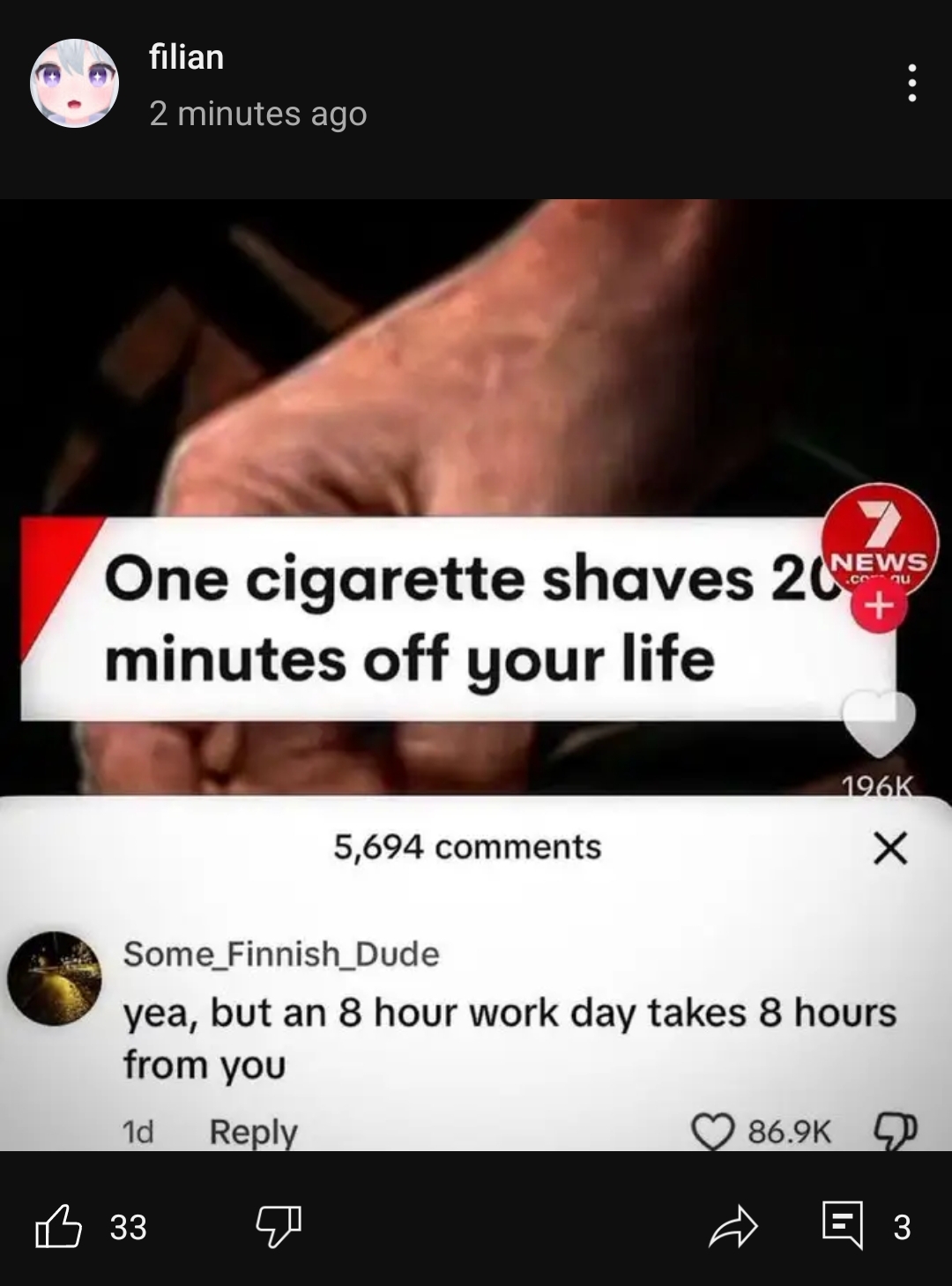Like the post with thumbs-up icon
The width and height of the screenshot is (952, 1286).
(58, 1226)
